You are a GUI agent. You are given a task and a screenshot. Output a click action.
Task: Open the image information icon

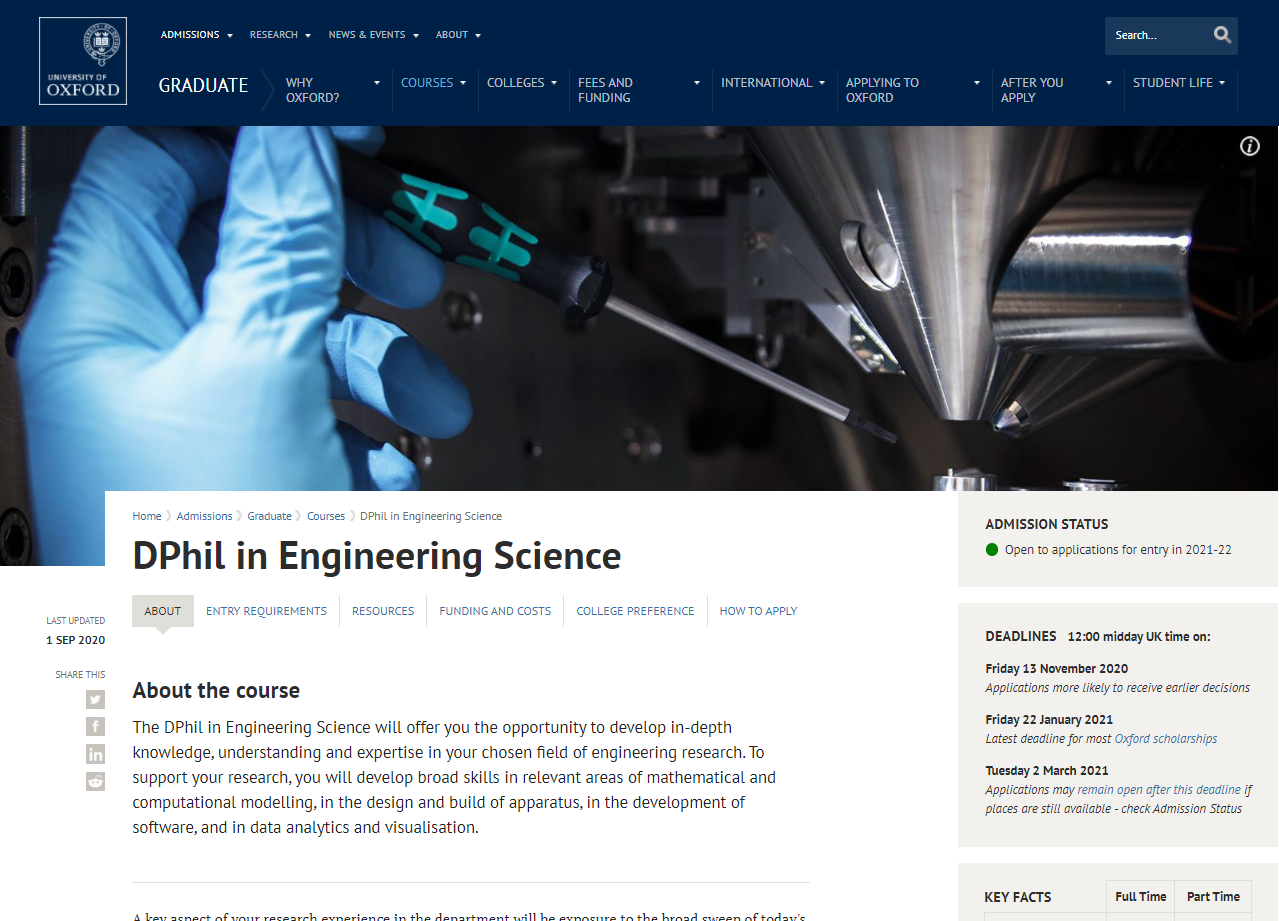coord(1250,146)
